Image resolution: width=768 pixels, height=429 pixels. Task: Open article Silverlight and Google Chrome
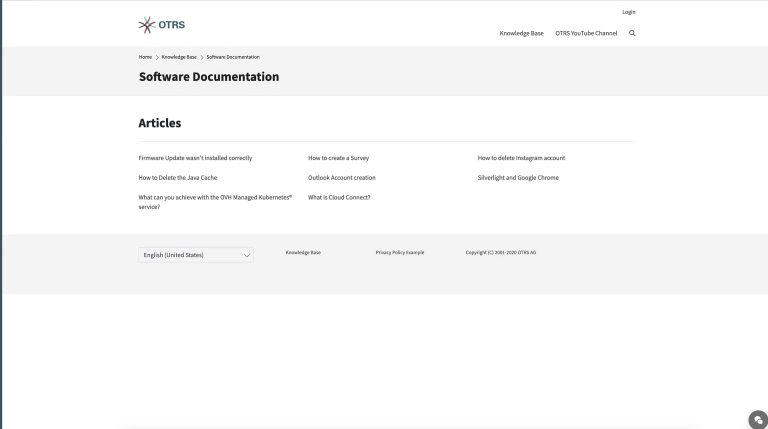point(518,178)
